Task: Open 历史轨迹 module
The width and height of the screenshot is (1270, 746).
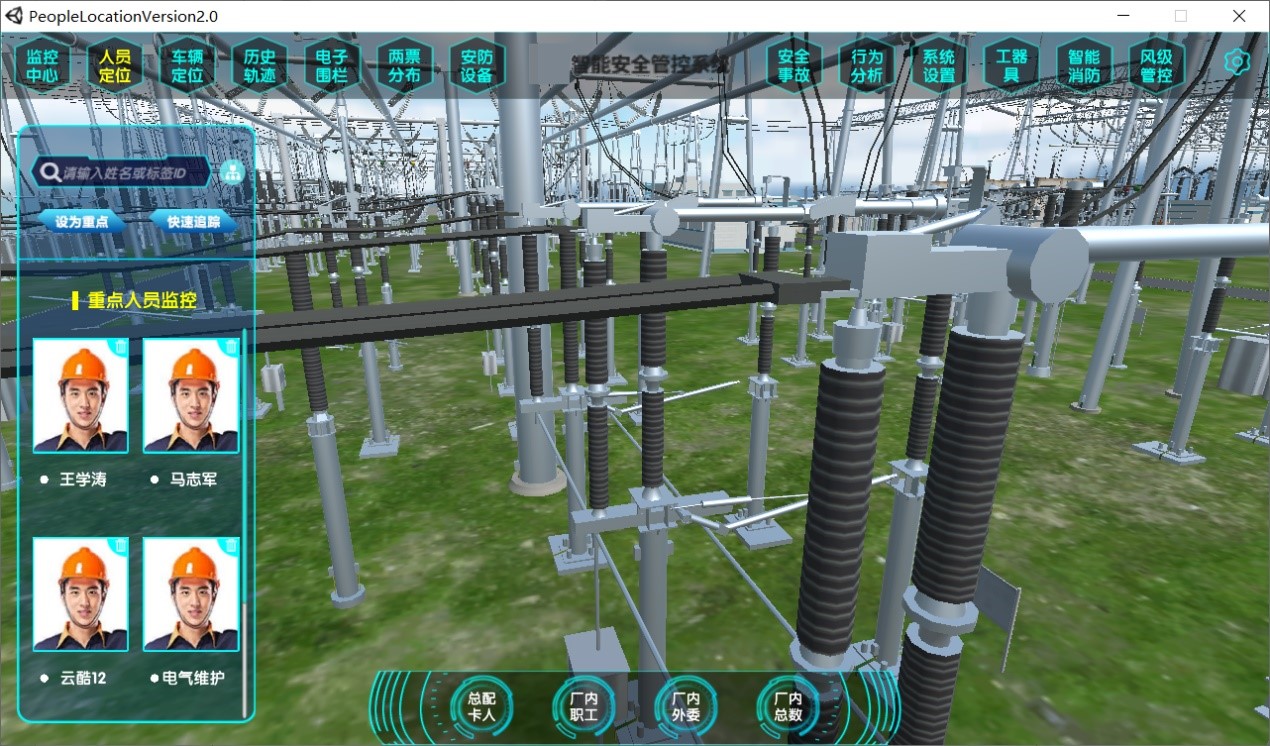Action: tap(259, 66)
